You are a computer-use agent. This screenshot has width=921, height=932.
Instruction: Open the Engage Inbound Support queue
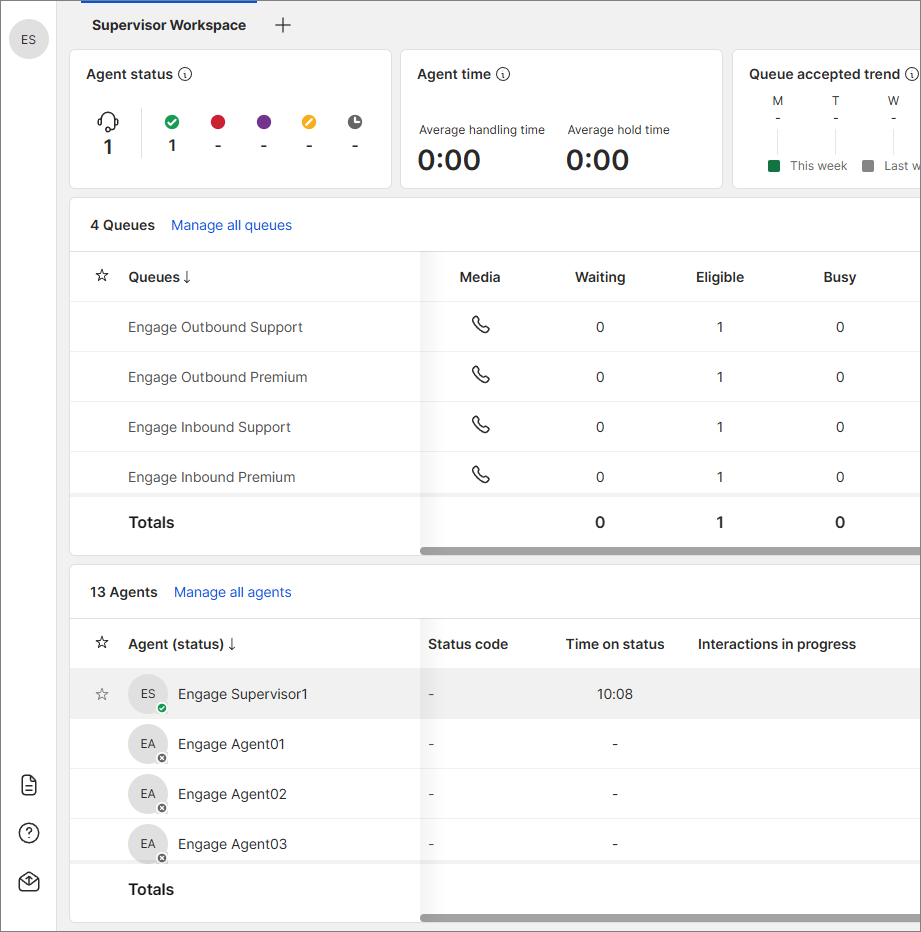click(209, 427)
